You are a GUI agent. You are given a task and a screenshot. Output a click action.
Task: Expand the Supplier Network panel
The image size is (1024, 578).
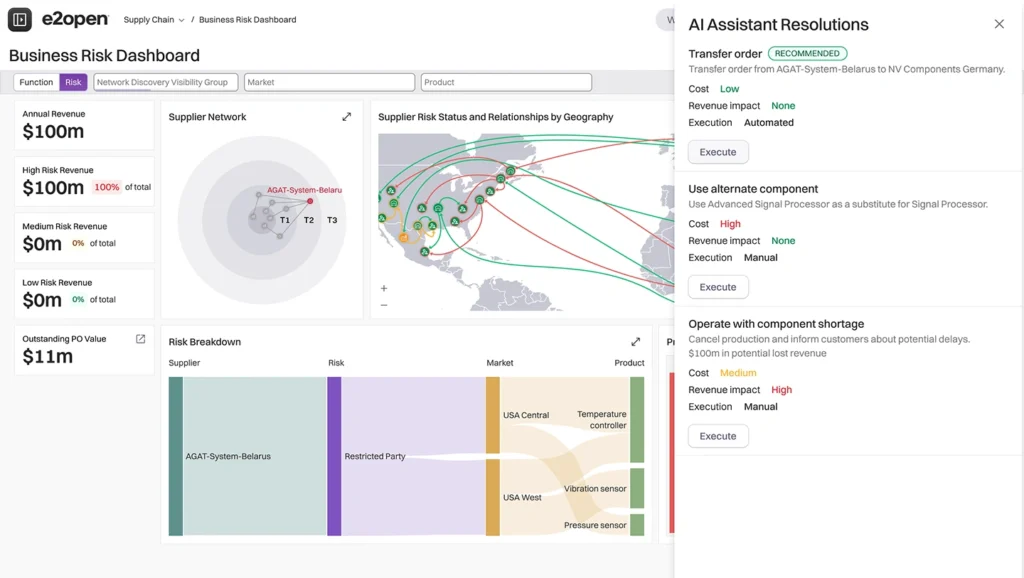coord(346,117)
